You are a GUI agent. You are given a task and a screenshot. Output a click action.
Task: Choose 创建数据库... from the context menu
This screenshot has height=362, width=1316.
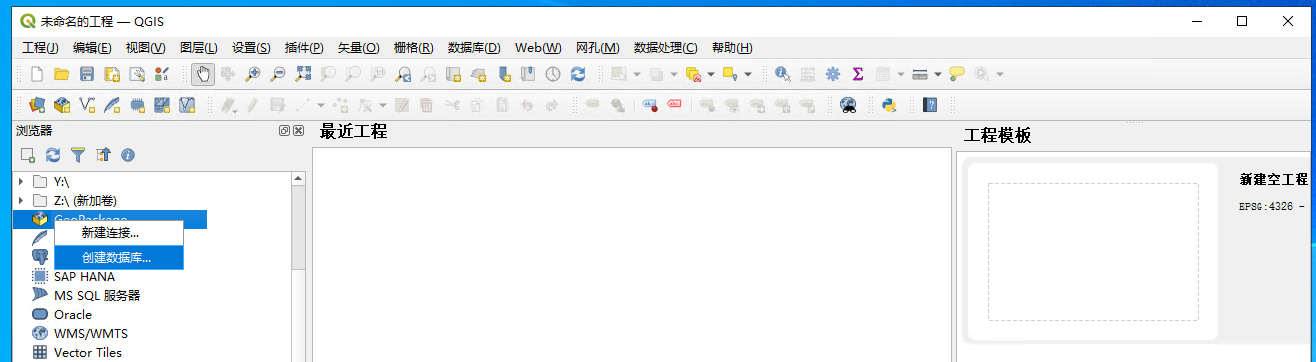coord(119,257)
